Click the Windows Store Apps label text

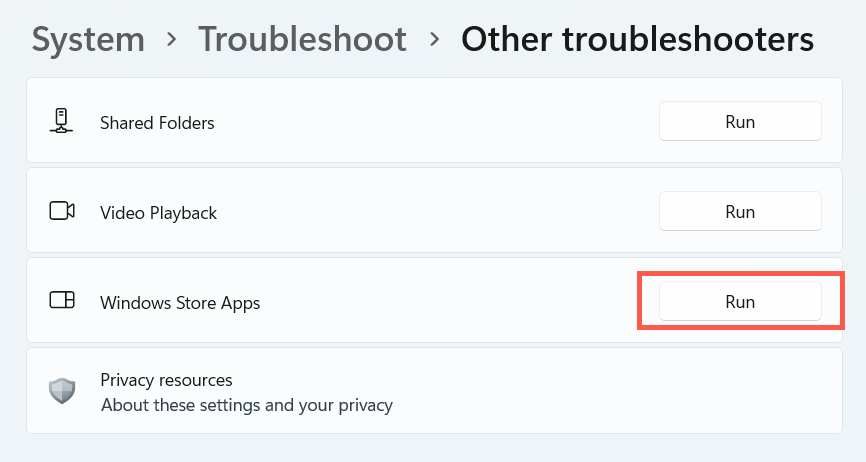[x=180, y=302]
